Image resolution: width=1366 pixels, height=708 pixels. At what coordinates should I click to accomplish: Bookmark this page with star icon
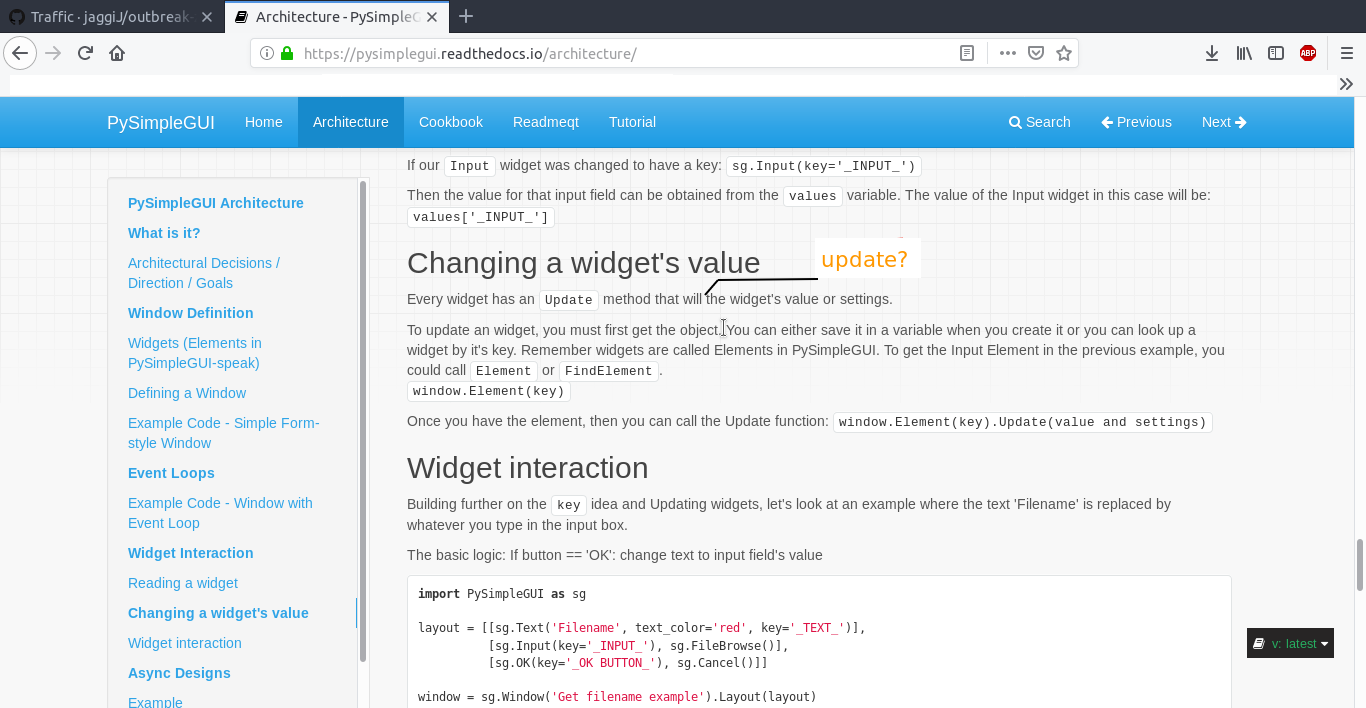pos(1064,54)
